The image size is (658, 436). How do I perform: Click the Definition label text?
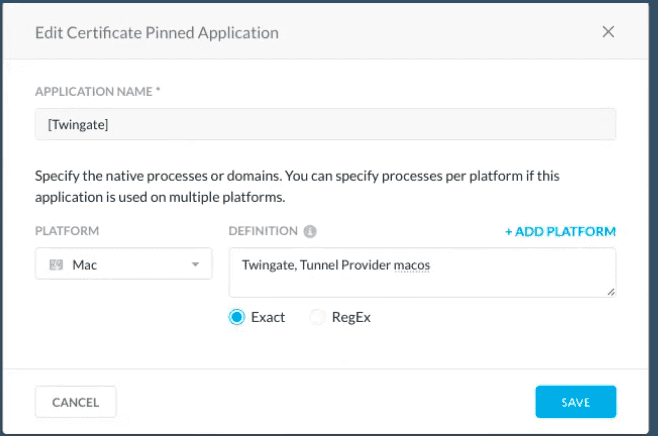[263, 231]
